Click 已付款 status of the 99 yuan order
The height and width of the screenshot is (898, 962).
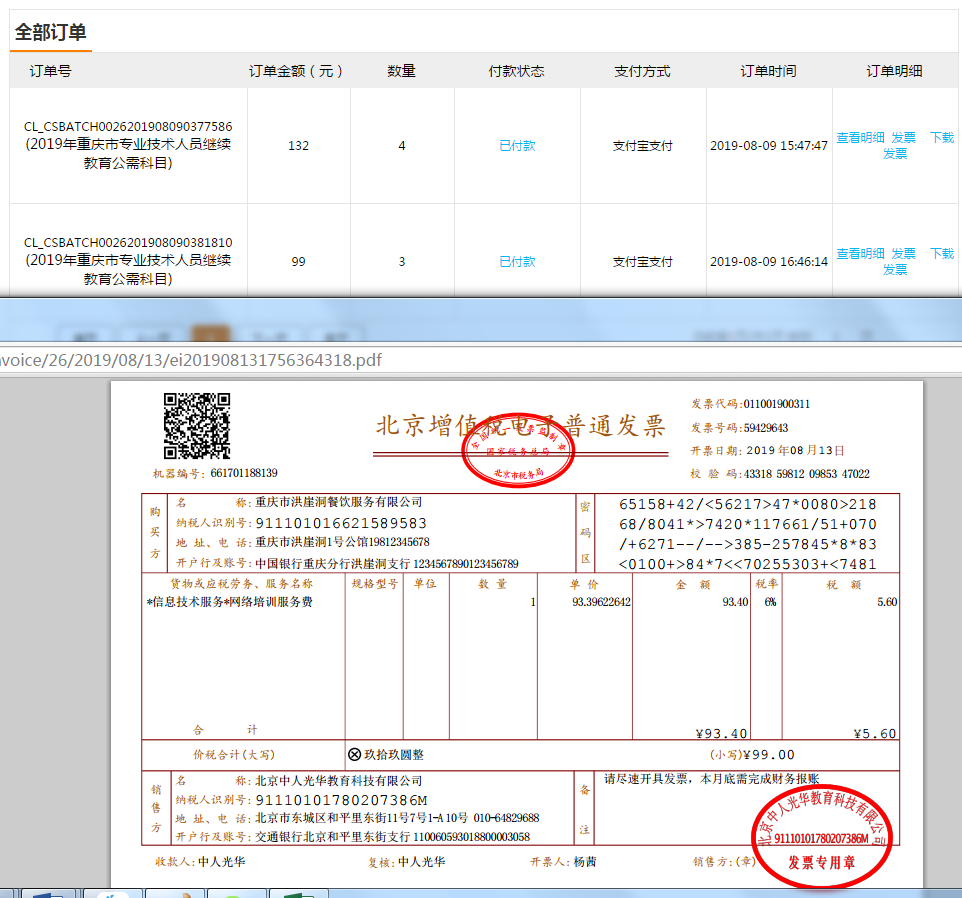click(x=517, y=261)
